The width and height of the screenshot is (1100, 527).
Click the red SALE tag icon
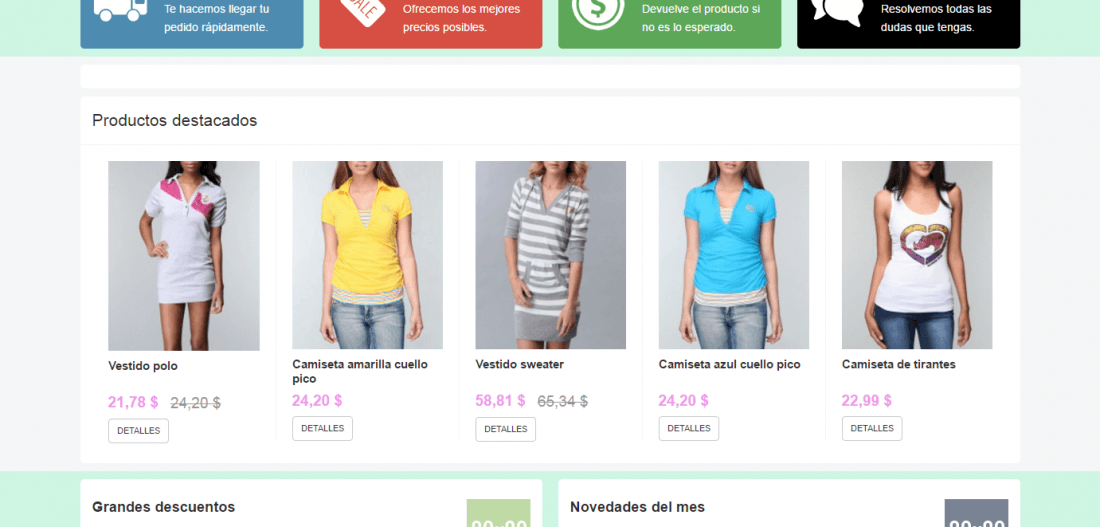pyautogui.click(x=363, y=12)
